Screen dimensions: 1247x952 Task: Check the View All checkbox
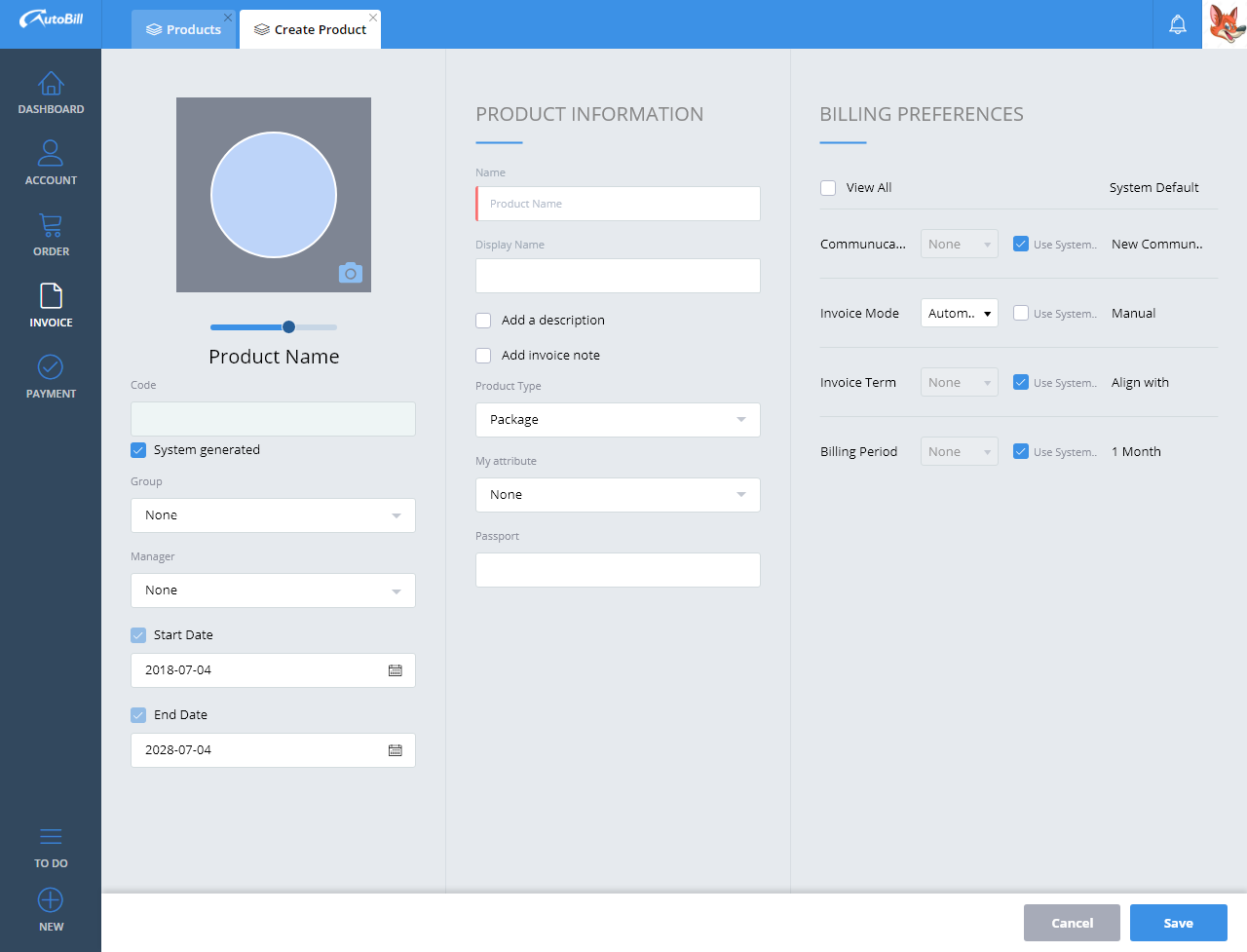coord(828,188)
